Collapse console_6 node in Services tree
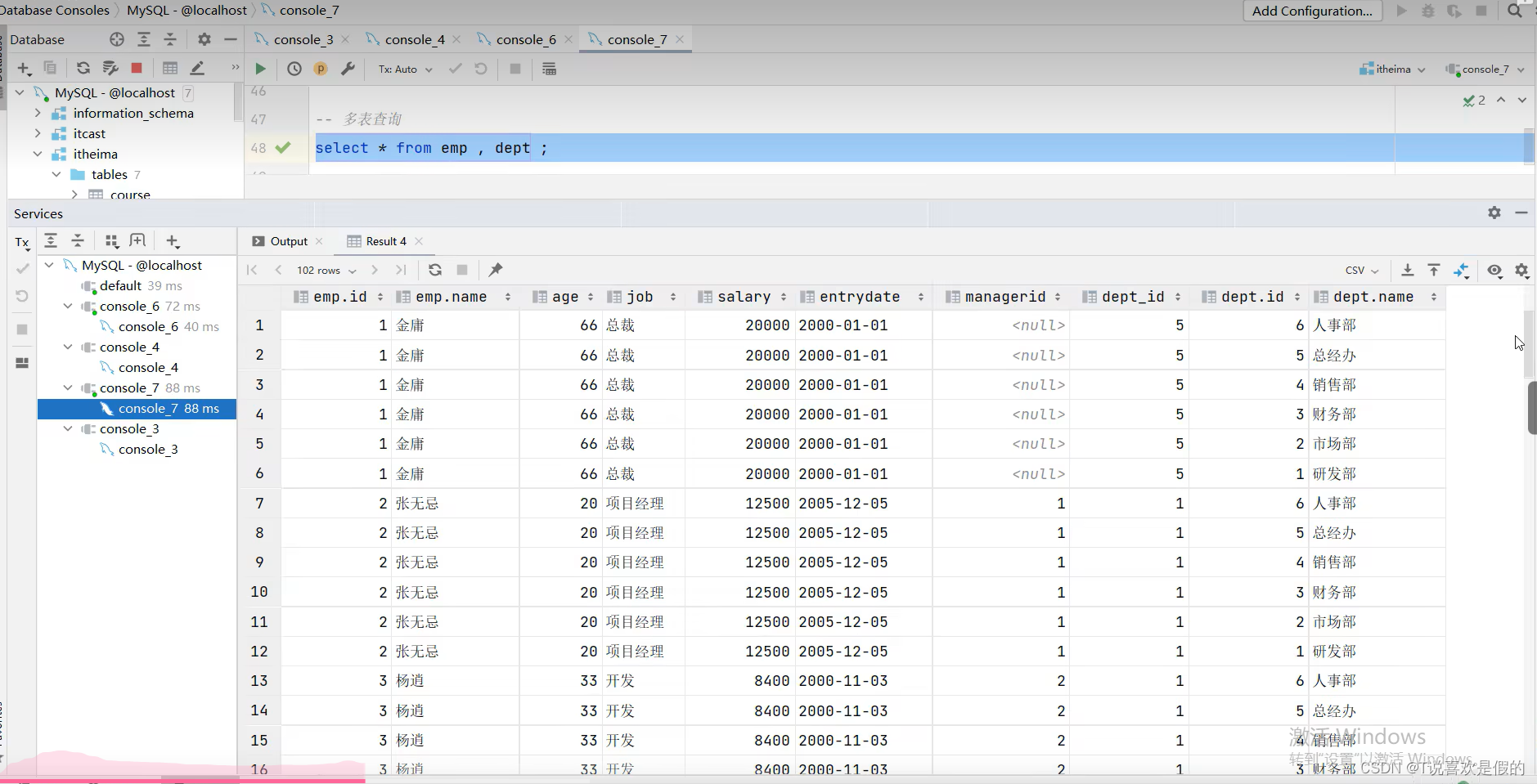 (68, 306)
